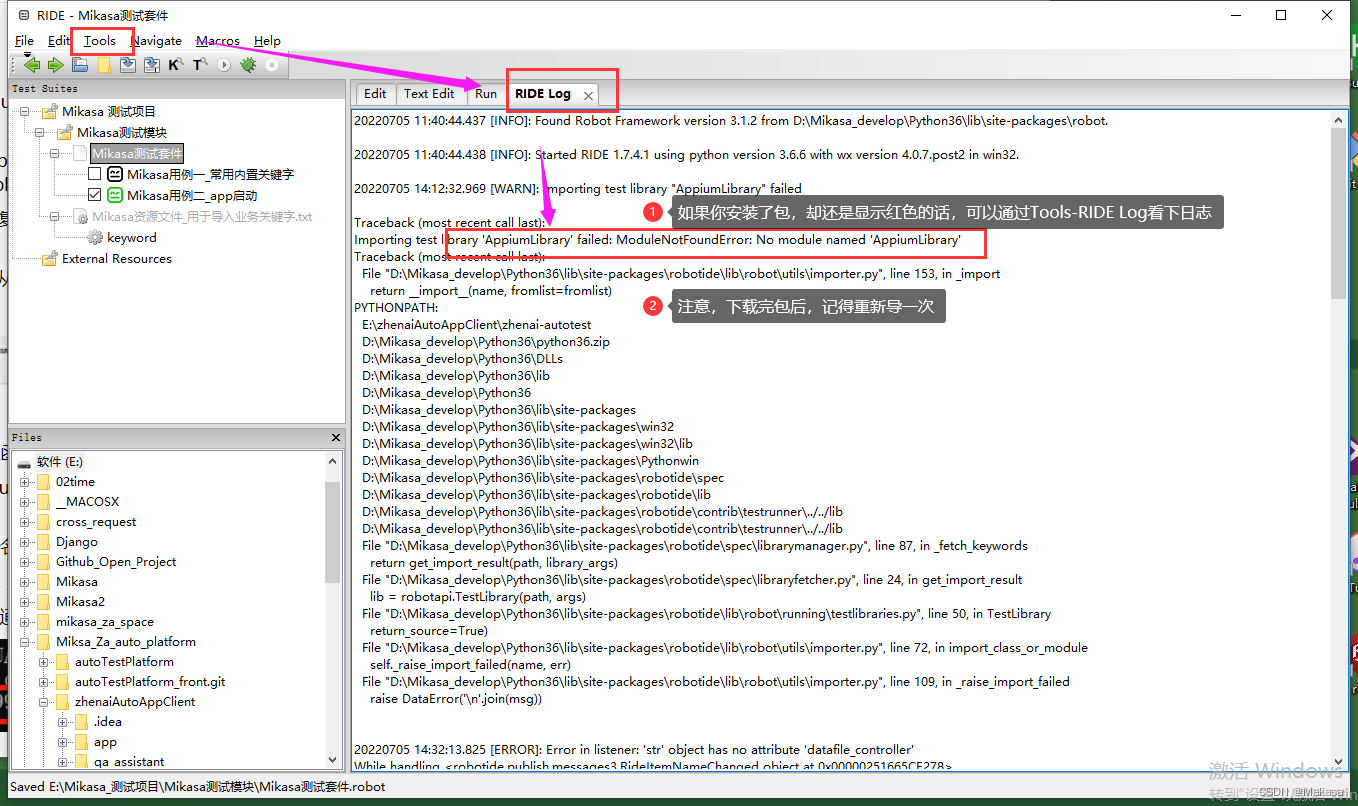Image resolution: width=1358 pixels, height=806 pixels.
Task: Open the Help menu
Action: tap(267, 41)
